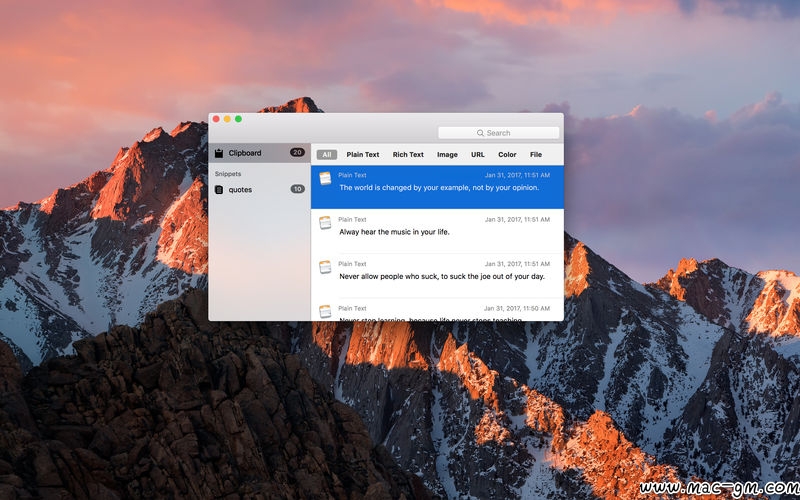The width and height of the screenshot is (800, 500).
Task: Click the note icon of the highlighted entry
Action: coord(325,178)
